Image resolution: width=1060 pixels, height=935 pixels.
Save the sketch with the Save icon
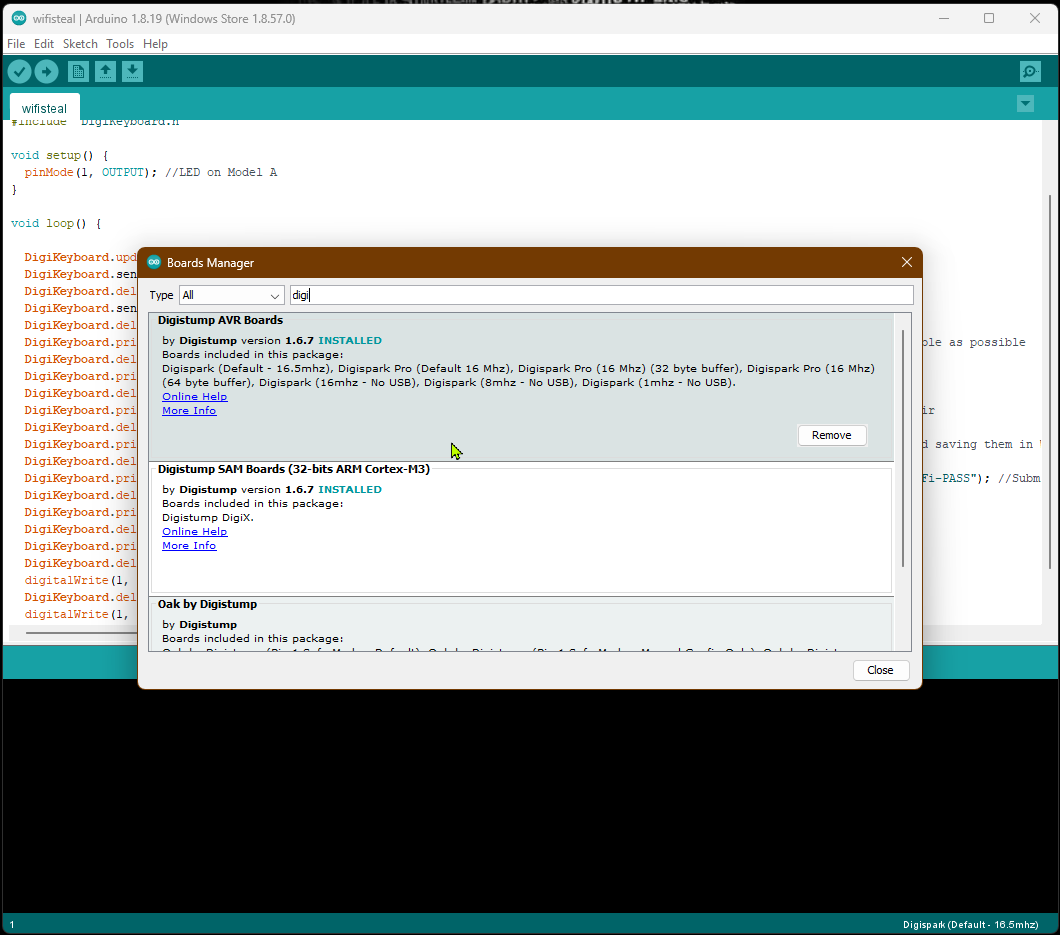[132, 71]
